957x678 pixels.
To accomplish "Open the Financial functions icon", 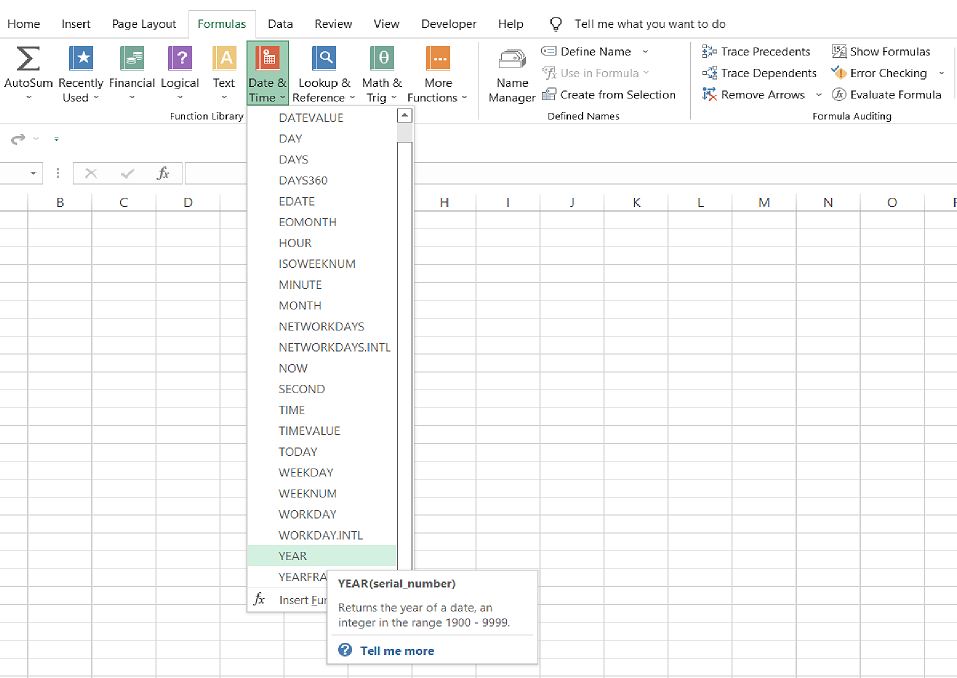I will pyautogui.click(x=132, y=59).
